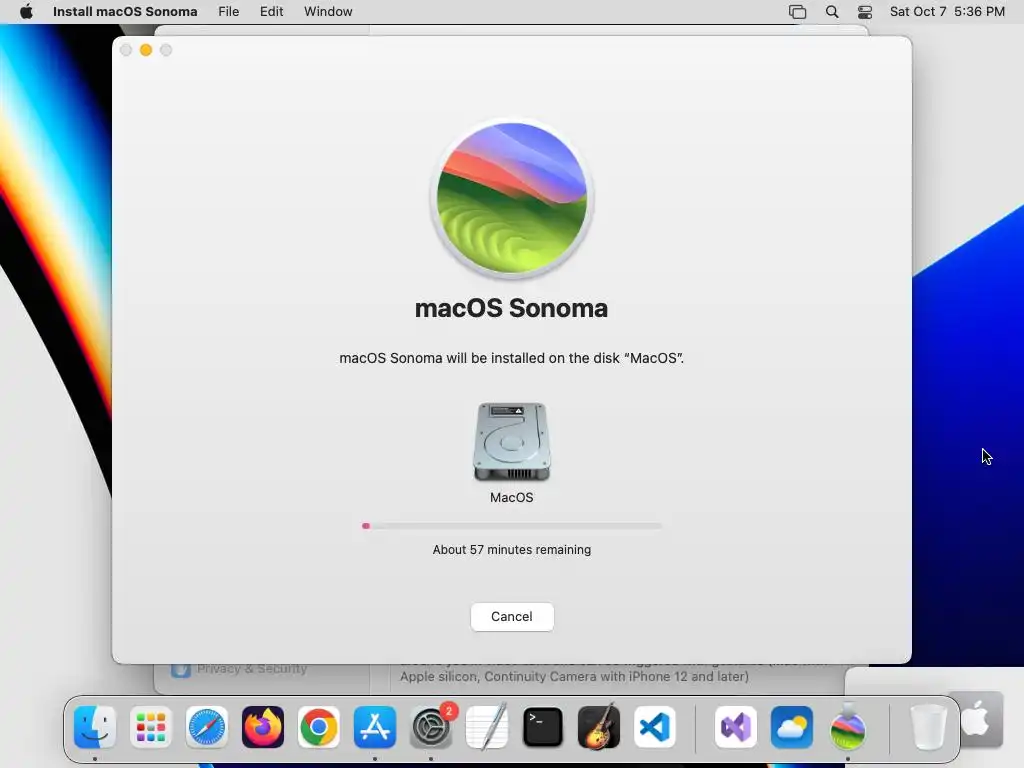Viewport: 1024px width, 768px height.
Task: Click the 'About 57 minutes remaining' text
Action: pos(512,550)
